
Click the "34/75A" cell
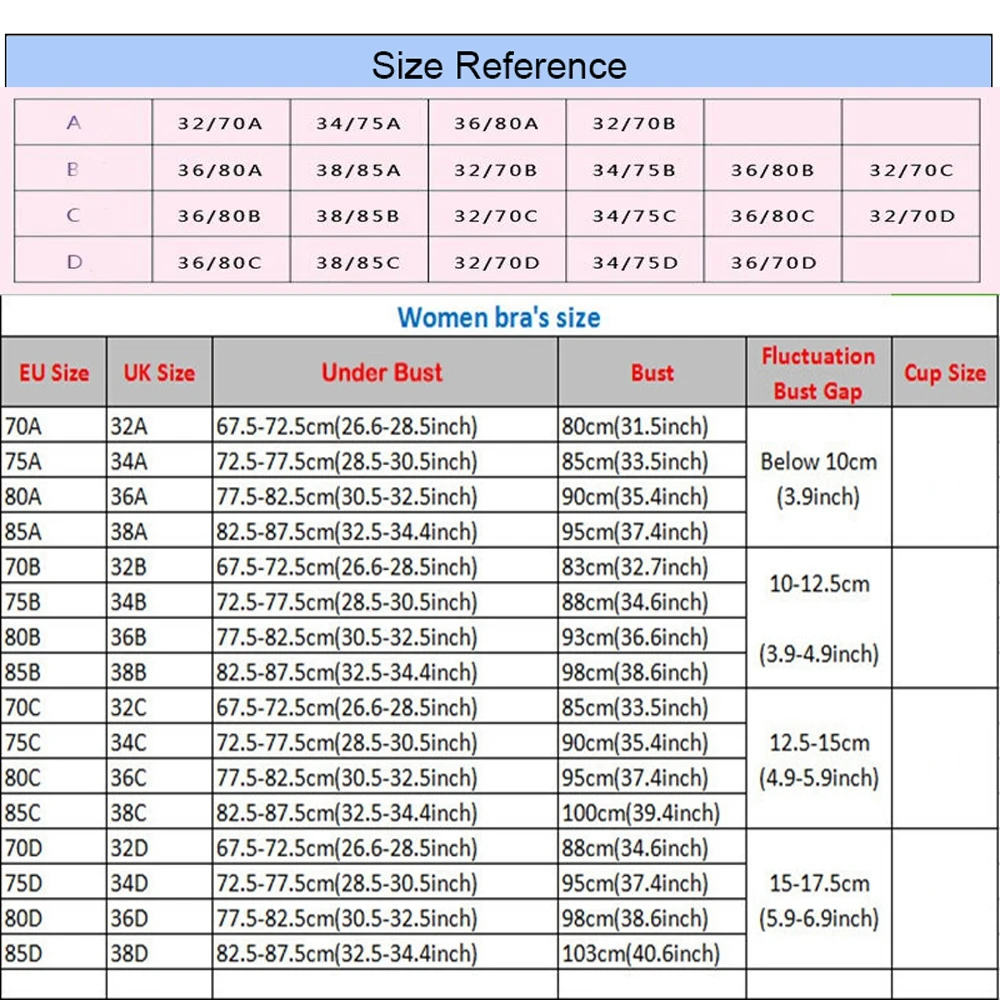(359, 122)
